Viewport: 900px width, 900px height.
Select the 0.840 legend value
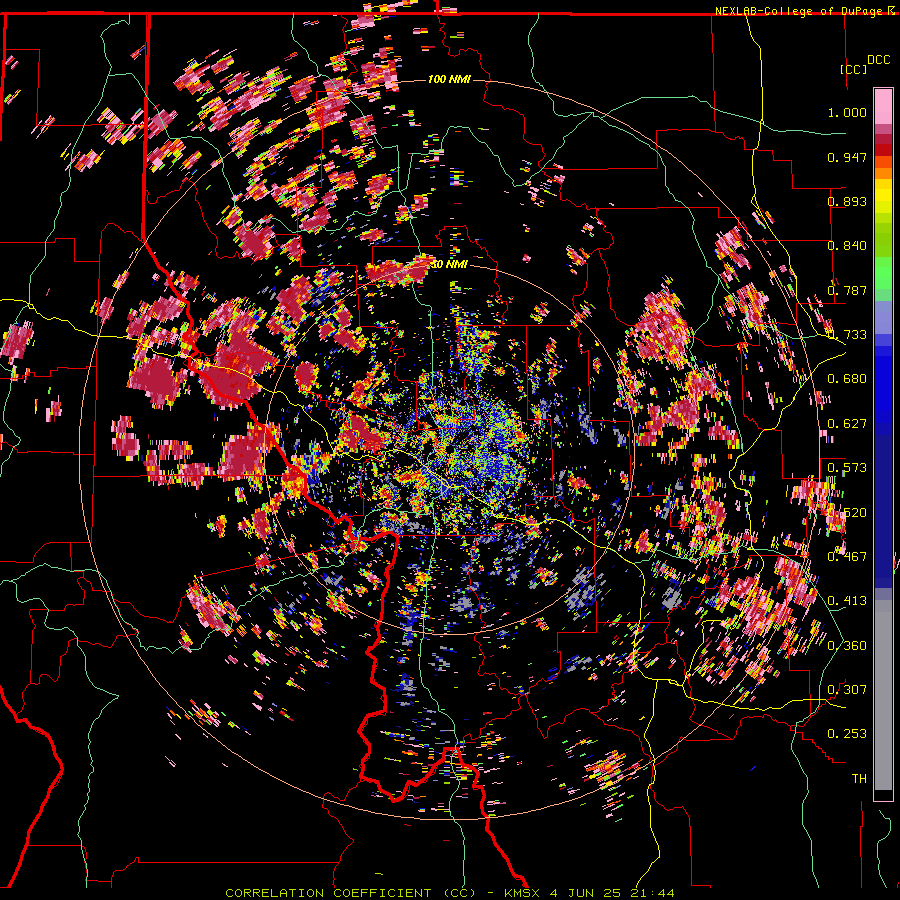pos(847,246)
